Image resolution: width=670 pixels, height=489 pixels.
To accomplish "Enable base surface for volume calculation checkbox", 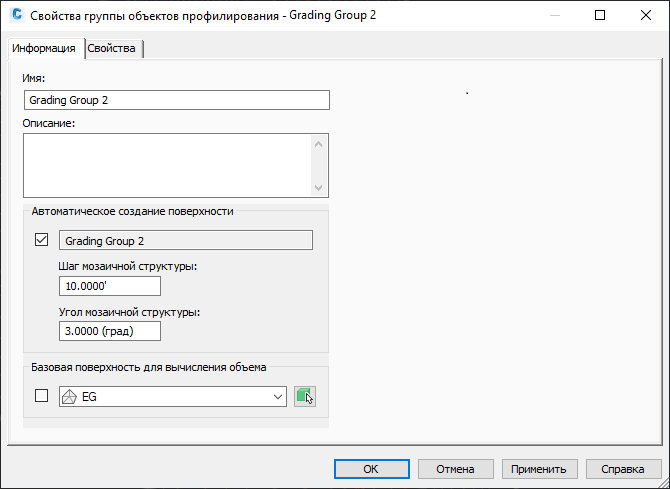I will coord(41,395).
